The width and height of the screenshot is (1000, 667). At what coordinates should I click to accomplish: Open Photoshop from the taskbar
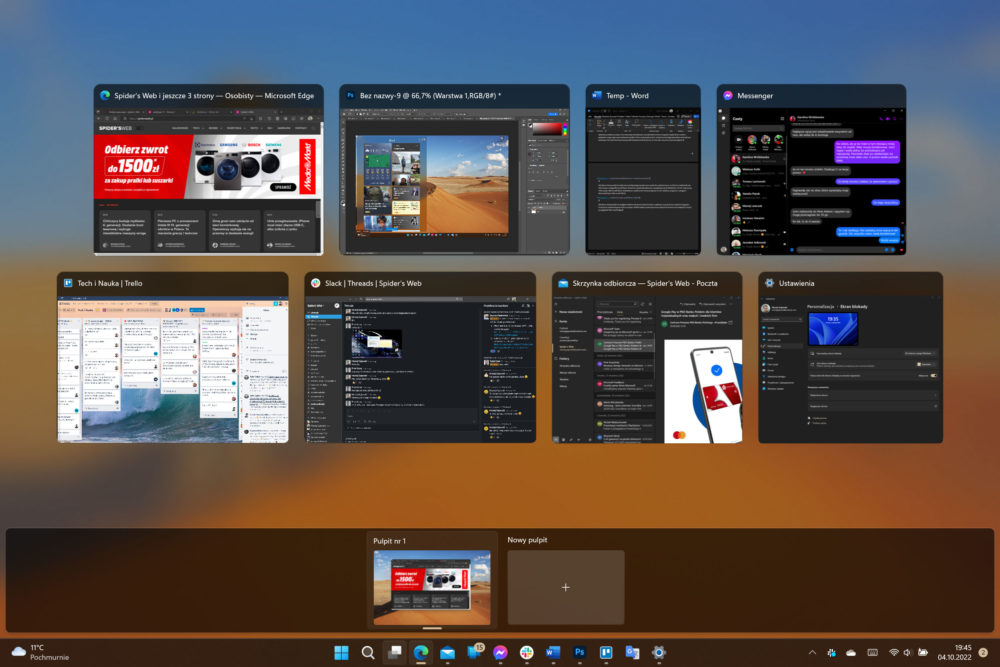(x=579, y=652)
